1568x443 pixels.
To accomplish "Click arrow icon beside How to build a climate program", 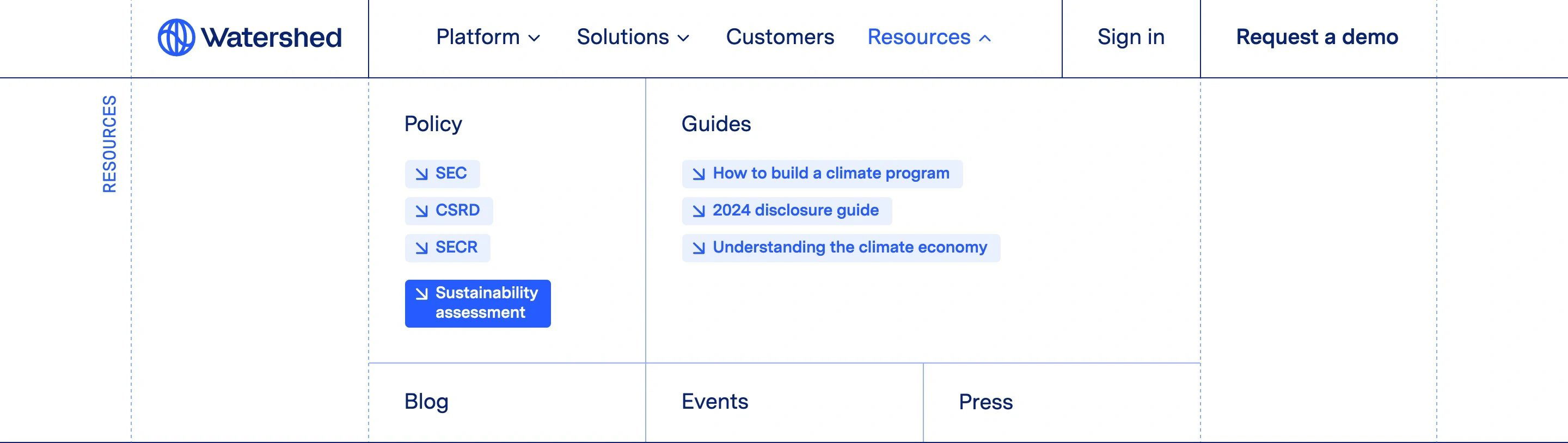I will (x=699, y=174).
